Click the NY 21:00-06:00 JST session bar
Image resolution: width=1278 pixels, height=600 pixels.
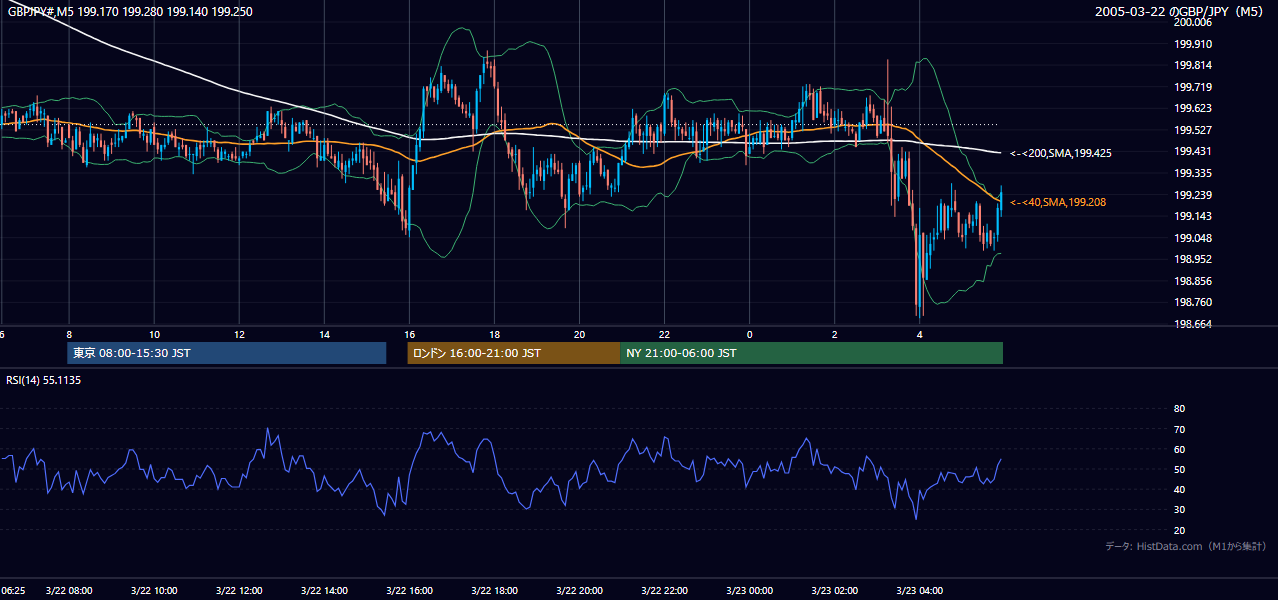[811, 353]
